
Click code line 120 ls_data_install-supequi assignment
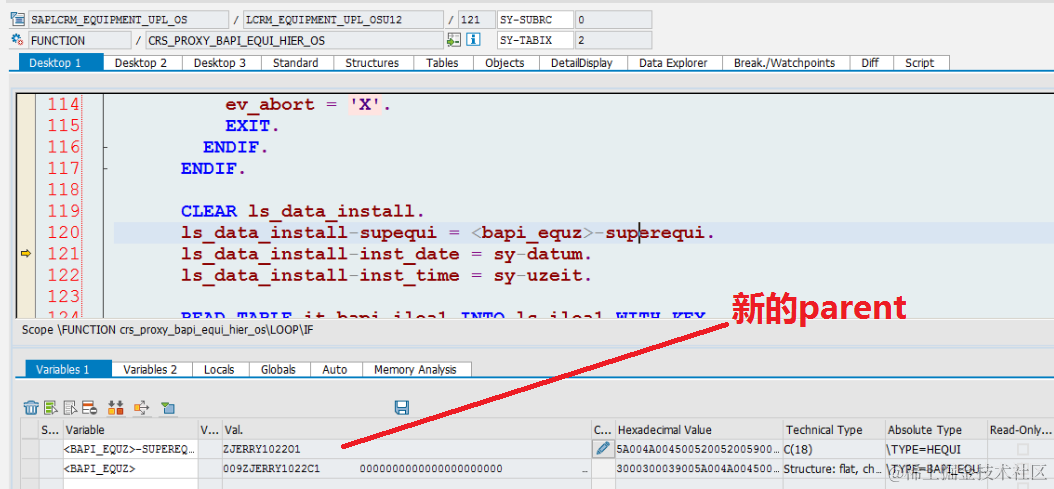pos(447,233)
